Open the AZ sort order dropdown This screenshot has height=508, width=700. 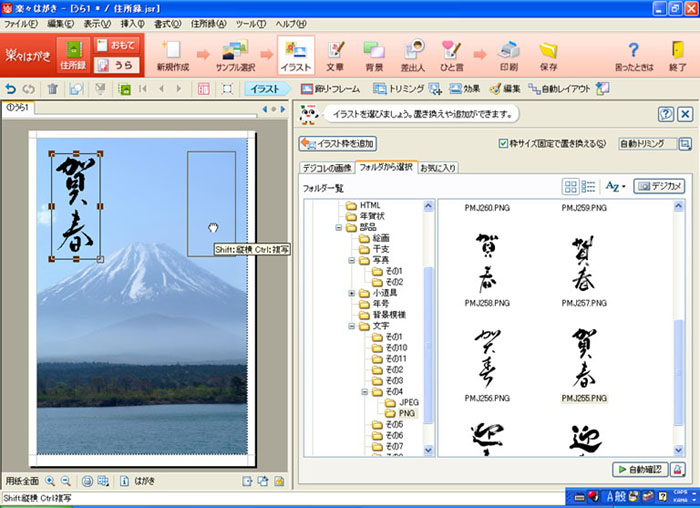click(x=615, y=187)
